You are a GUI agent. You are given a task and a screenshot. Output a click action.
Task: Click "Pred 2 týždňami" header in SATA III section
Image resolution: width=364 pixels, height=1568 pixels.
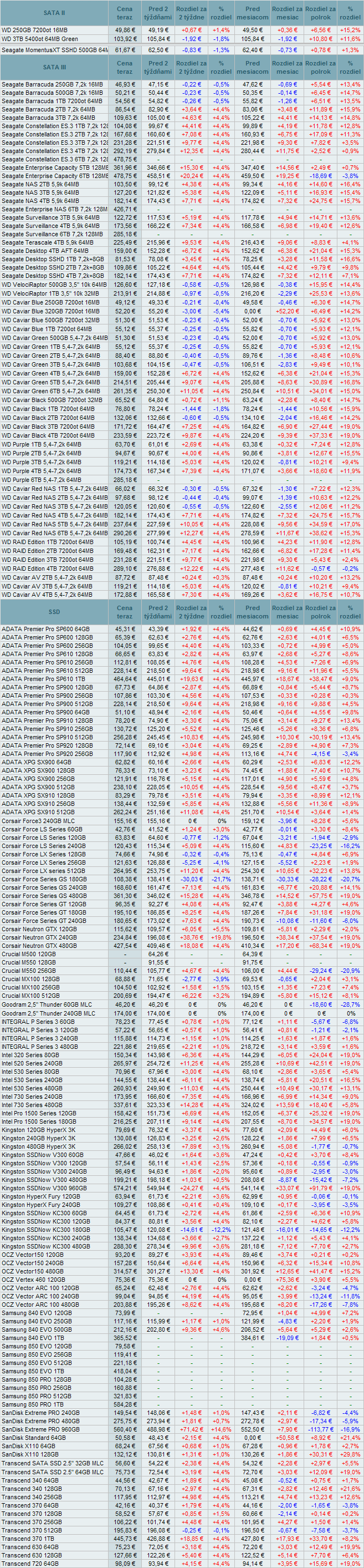point(158,67)
